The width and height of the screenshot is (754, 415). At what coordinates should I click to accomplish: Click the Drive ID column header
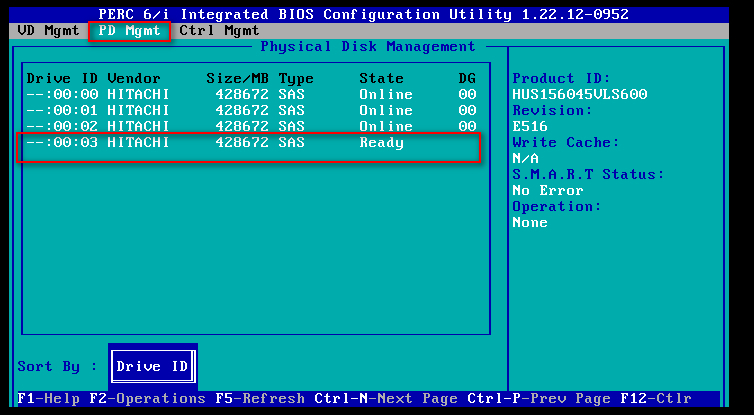point(62,79)
